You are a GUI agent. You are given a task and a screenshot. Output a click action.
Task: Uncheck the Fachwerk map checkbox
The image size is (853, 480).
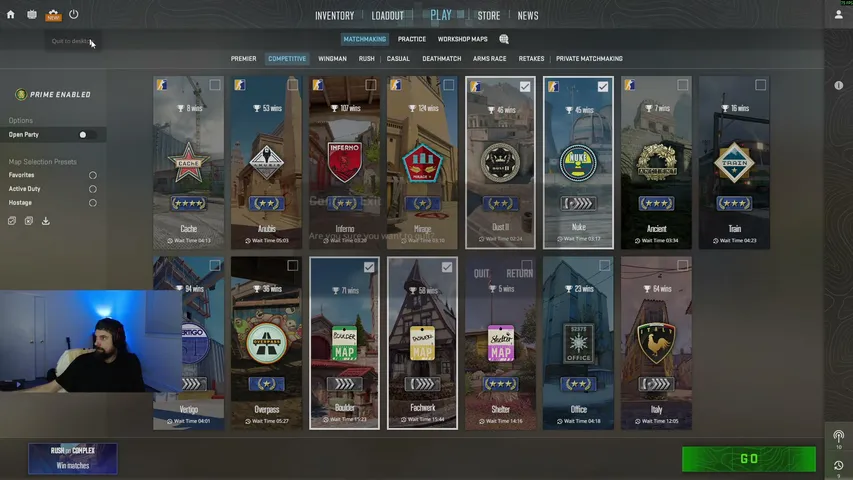click(447, 267)
